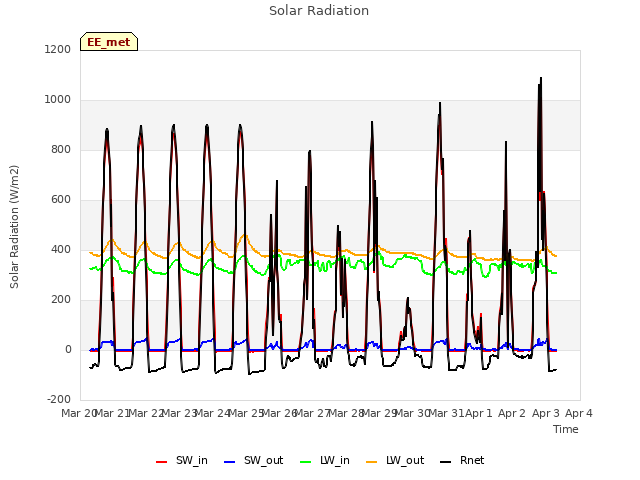Viewport: 640px width, 480px height.
Task: Click the highest Rnet peak on Apr 3
Action: 541,78
